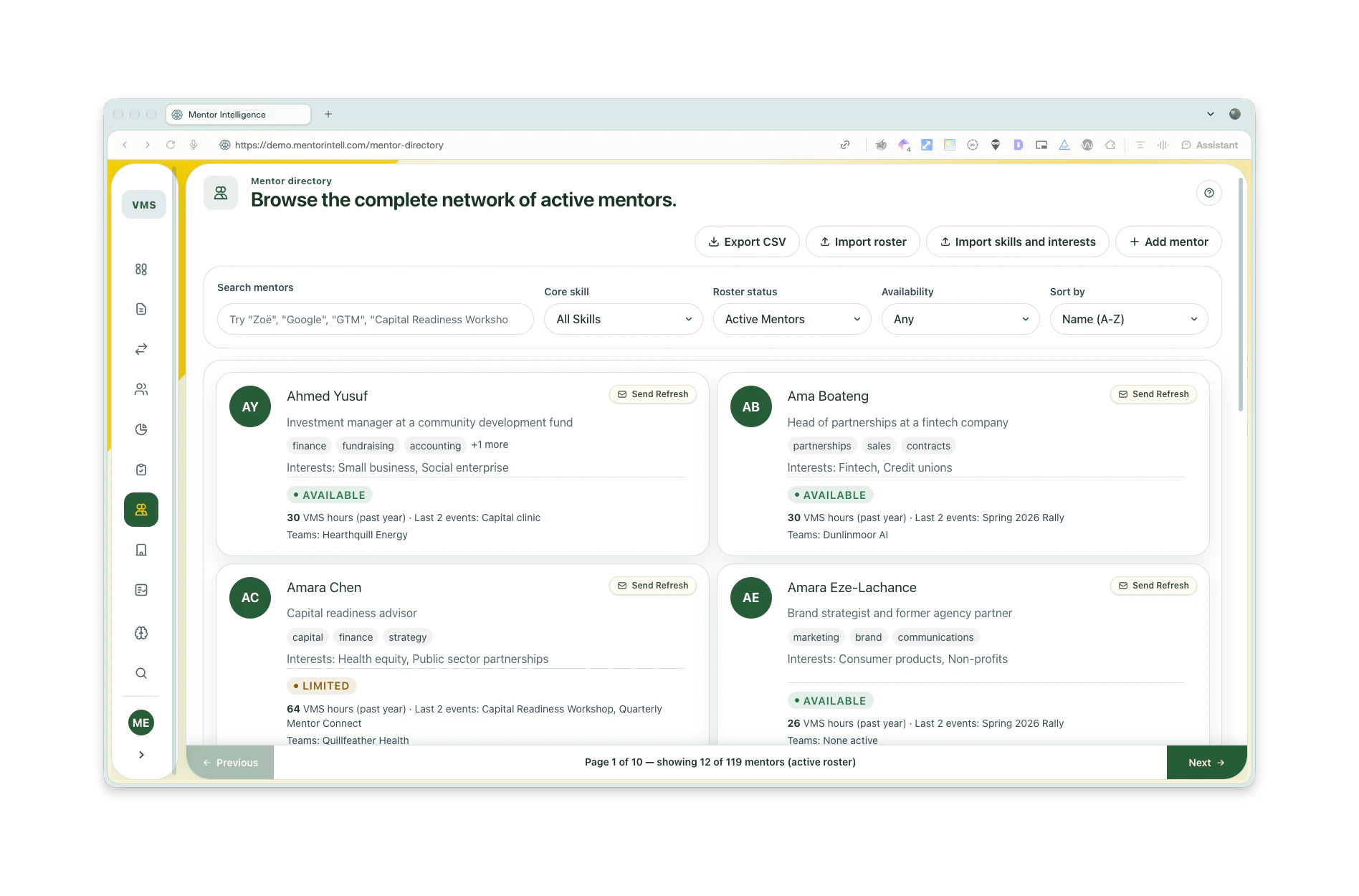Screen dimensions: 1359x896
Task: Click Import skills and interests button
Action: point(1018,242)
